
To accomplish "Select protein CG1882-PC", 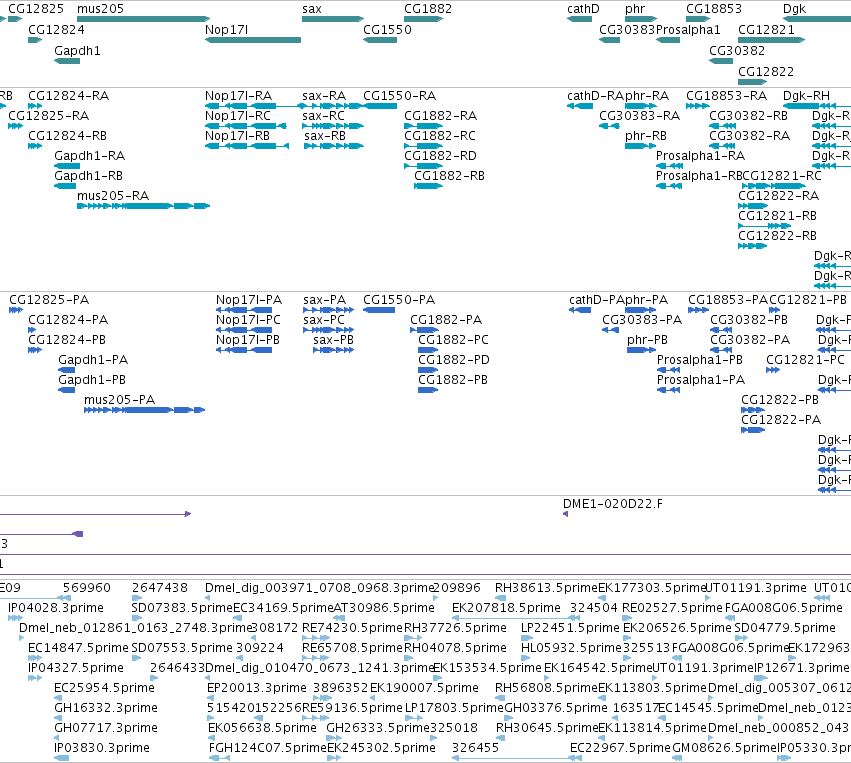I will (x=453, y=340).
